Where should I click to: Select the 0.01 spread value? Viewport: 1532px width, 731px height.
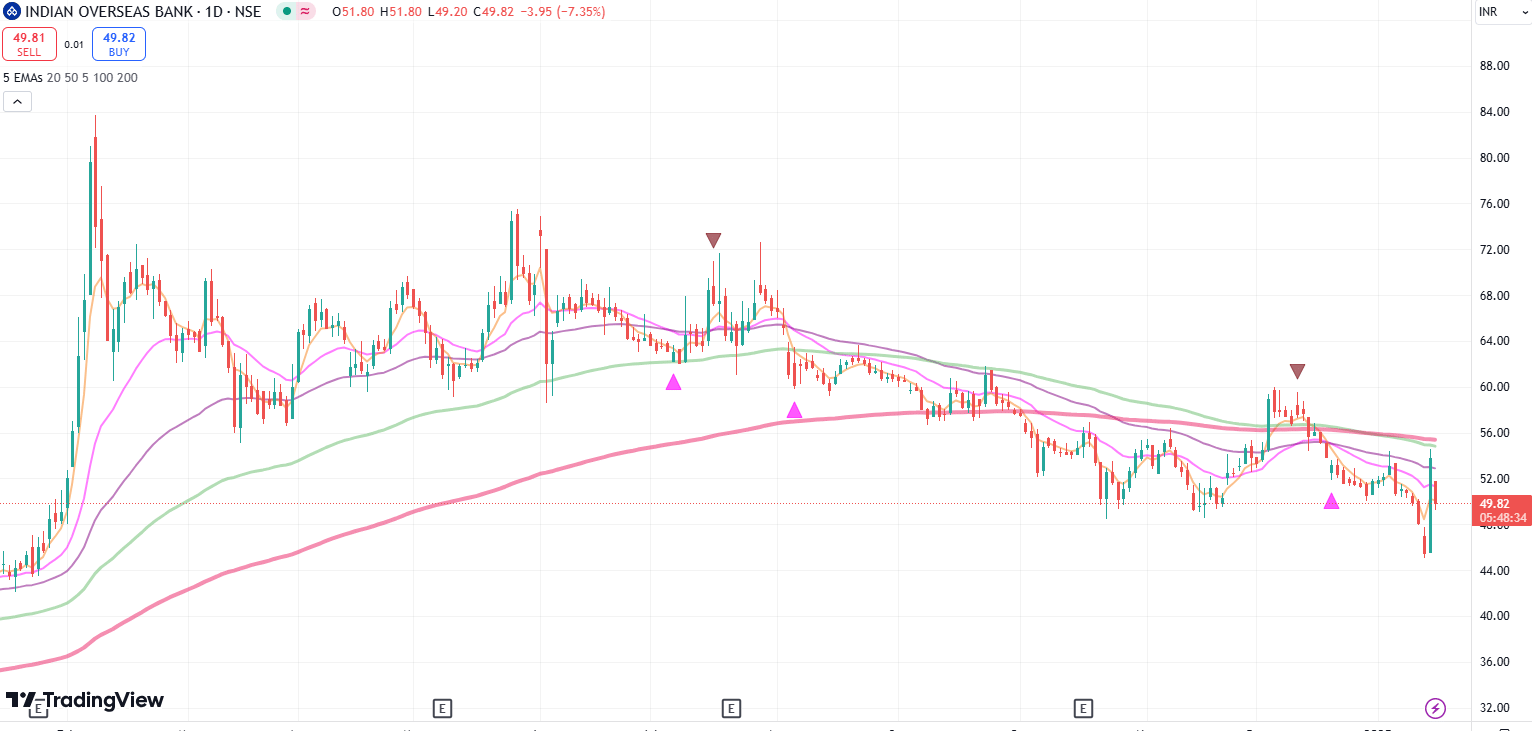(74, 44)
